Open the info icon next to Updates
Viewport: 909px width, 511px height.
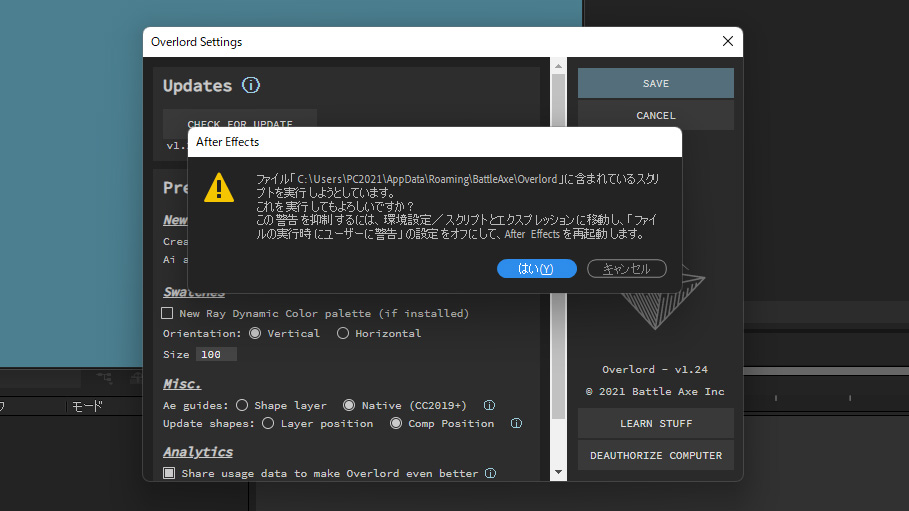coord(251,85)
